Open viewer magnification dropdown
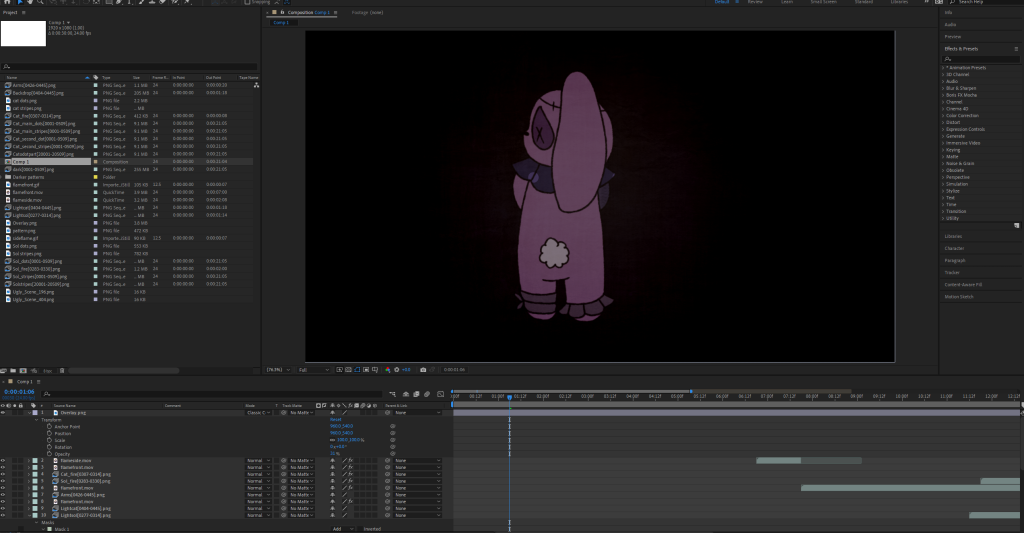 [278, 370]
